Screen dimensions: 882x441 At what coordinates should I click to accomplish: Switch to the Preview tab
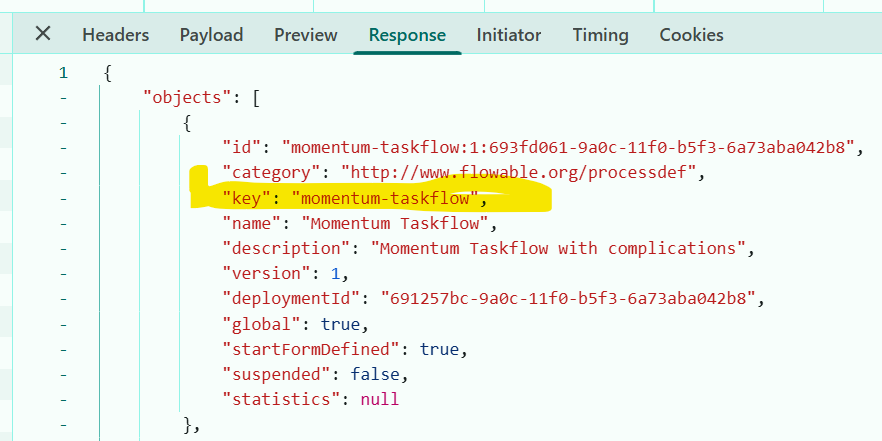tap(305, 35)
